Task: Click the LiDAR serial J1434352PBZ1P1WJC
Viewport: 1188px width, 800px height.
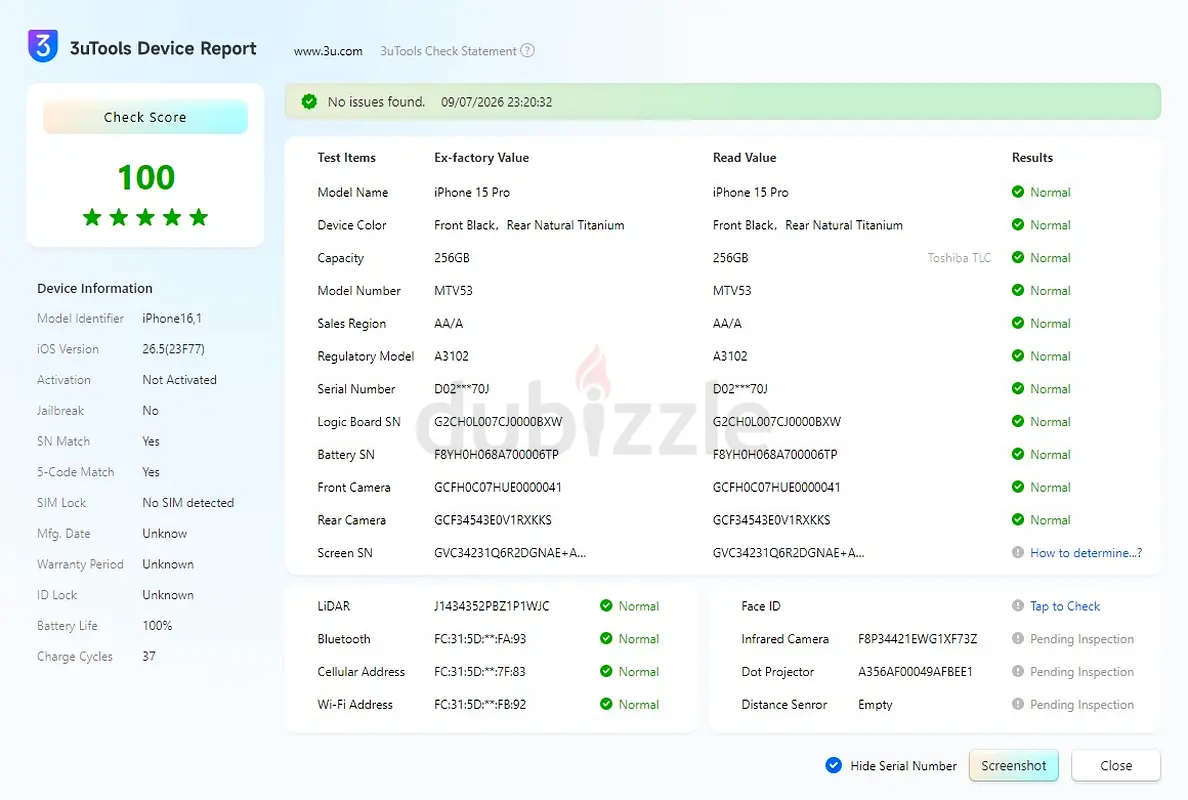Action: coord(492,606)
